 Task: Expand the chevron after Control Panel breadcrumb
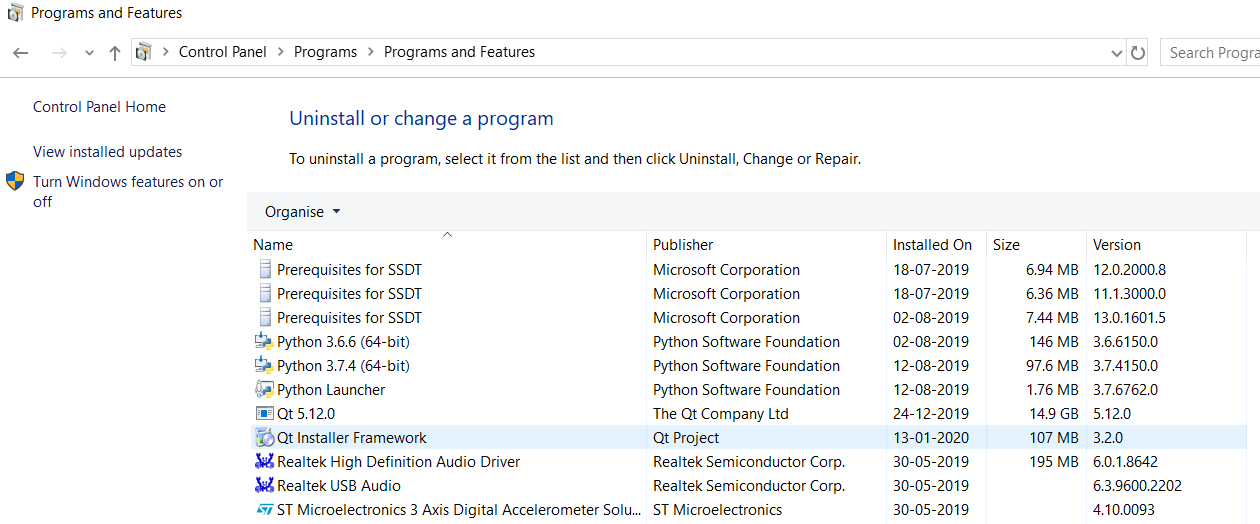[280, 52]
